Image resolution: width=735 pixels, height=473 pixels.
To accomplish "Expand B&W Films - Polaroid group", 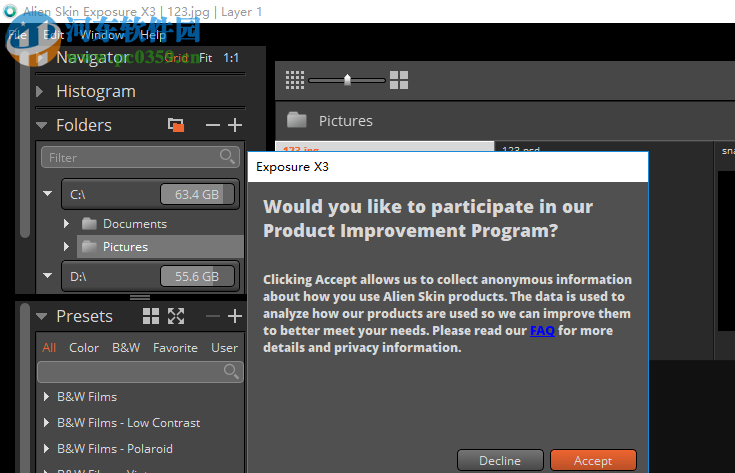I will (x=46, y=449).
